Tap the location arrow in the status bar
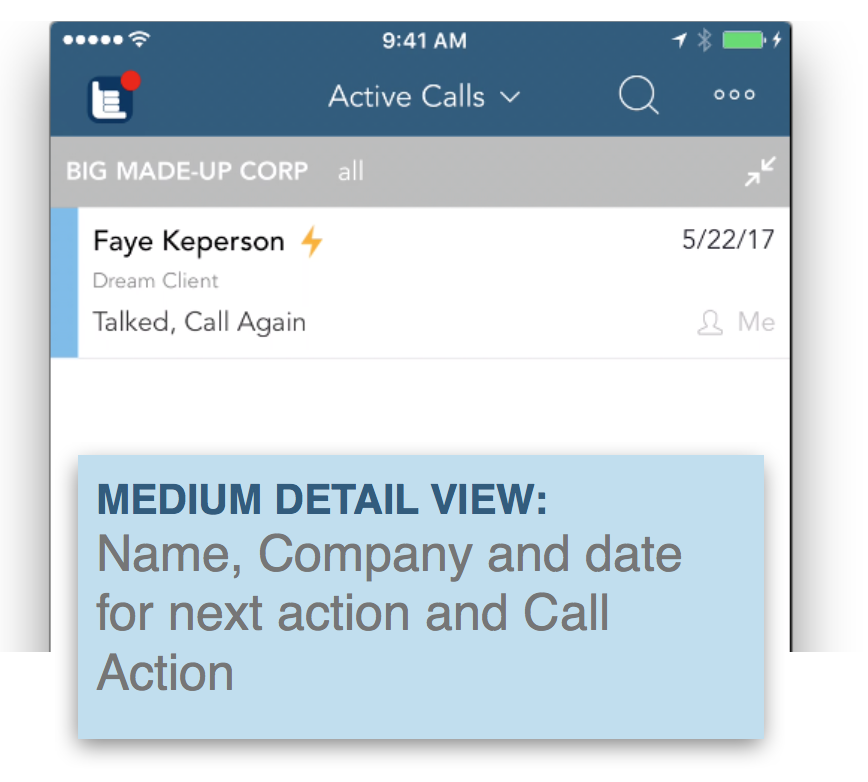 click(x=679, y=40)
